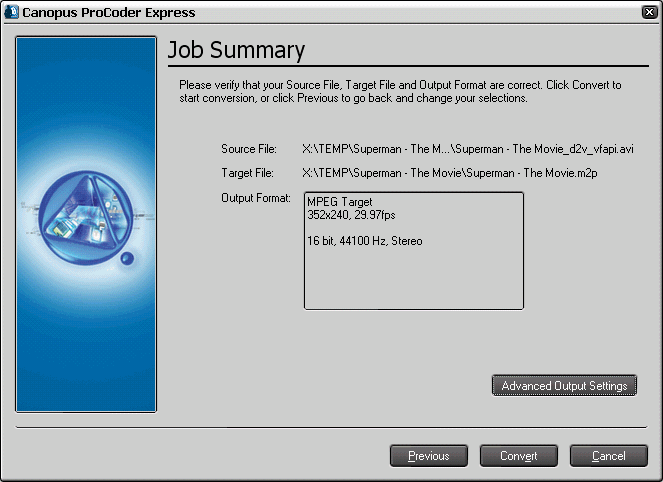This screenshot has height=482, width=663.
Task: Click the Canopus app icon in title bar
Action: point(11,13)
